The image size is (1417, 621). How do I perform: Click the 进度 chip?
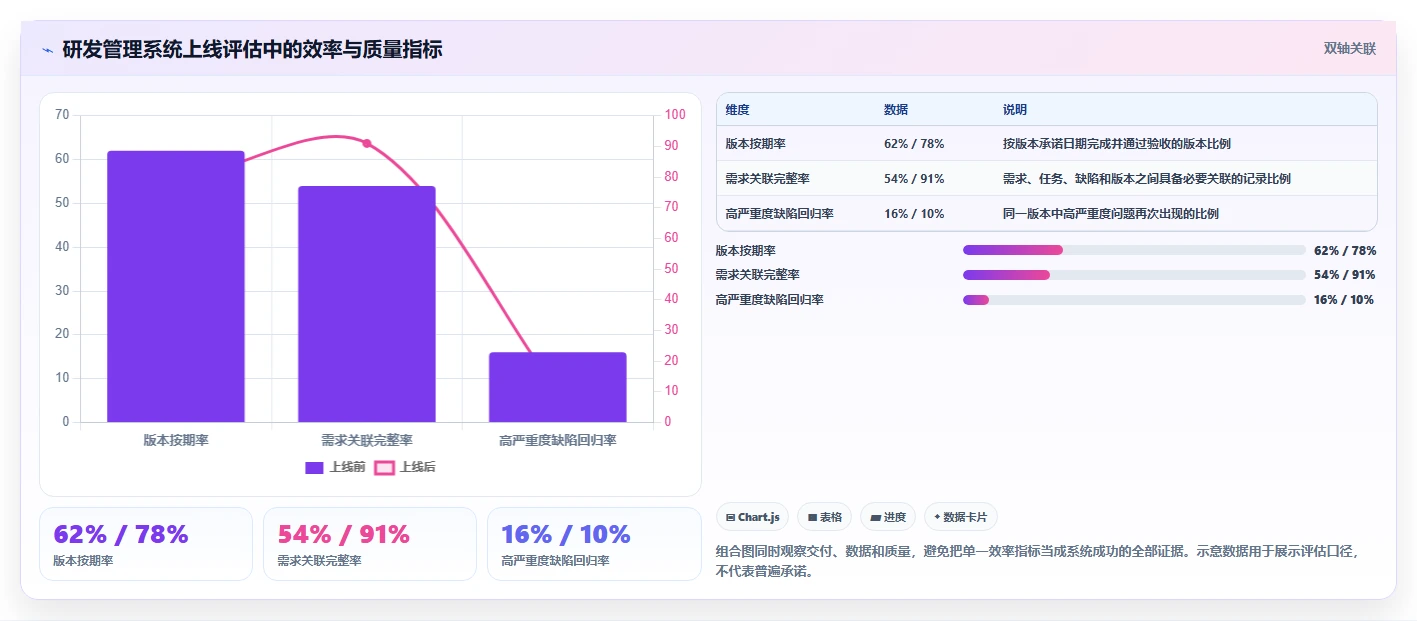(x=888, y=517)
